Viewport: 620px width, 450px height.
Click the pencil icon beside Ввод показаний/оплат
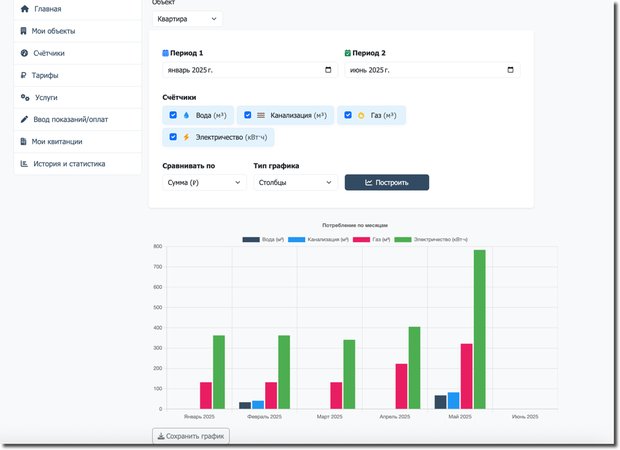pyautogui.click(x=25, y=119)
